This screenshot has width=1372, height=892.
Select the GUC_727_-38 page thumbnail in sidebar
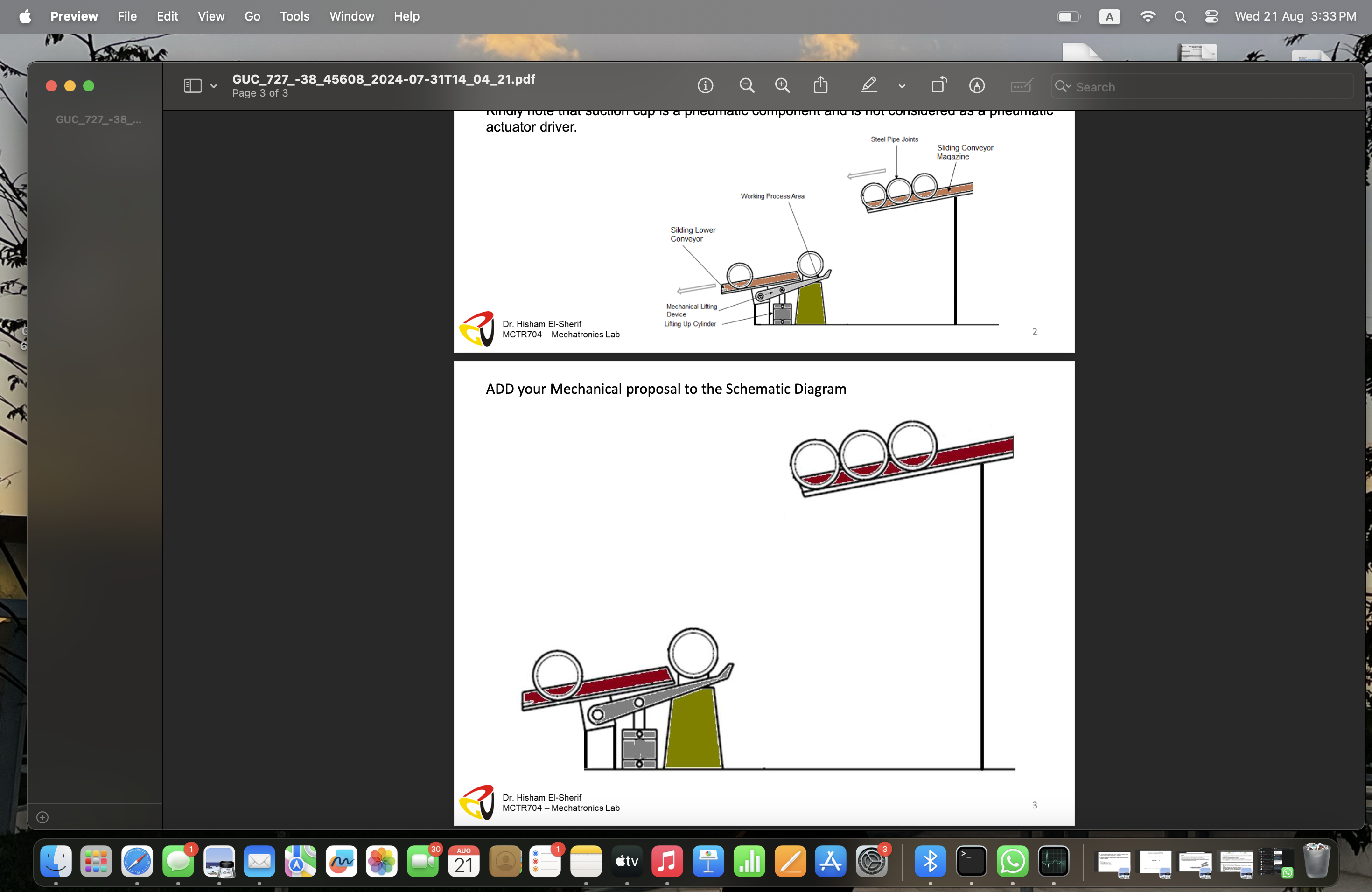tap(98, 119)
